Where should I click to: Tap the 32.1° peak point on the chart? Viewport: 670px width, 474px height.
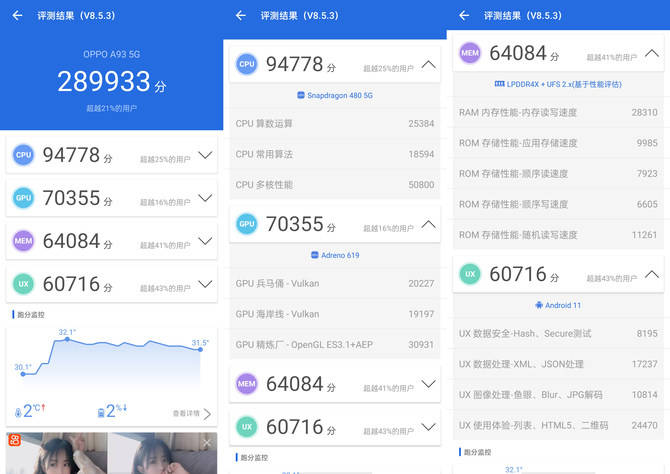tap(67, 339)
